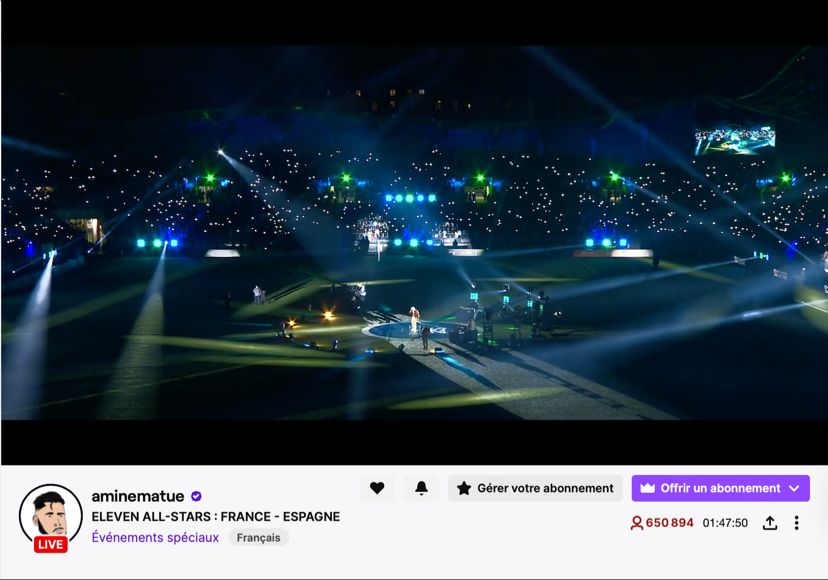The width and height of the screenshot is (828, 580).
Task: Click the crown icon in gift button
Action: pyautogui.click(x=648, y=488)
